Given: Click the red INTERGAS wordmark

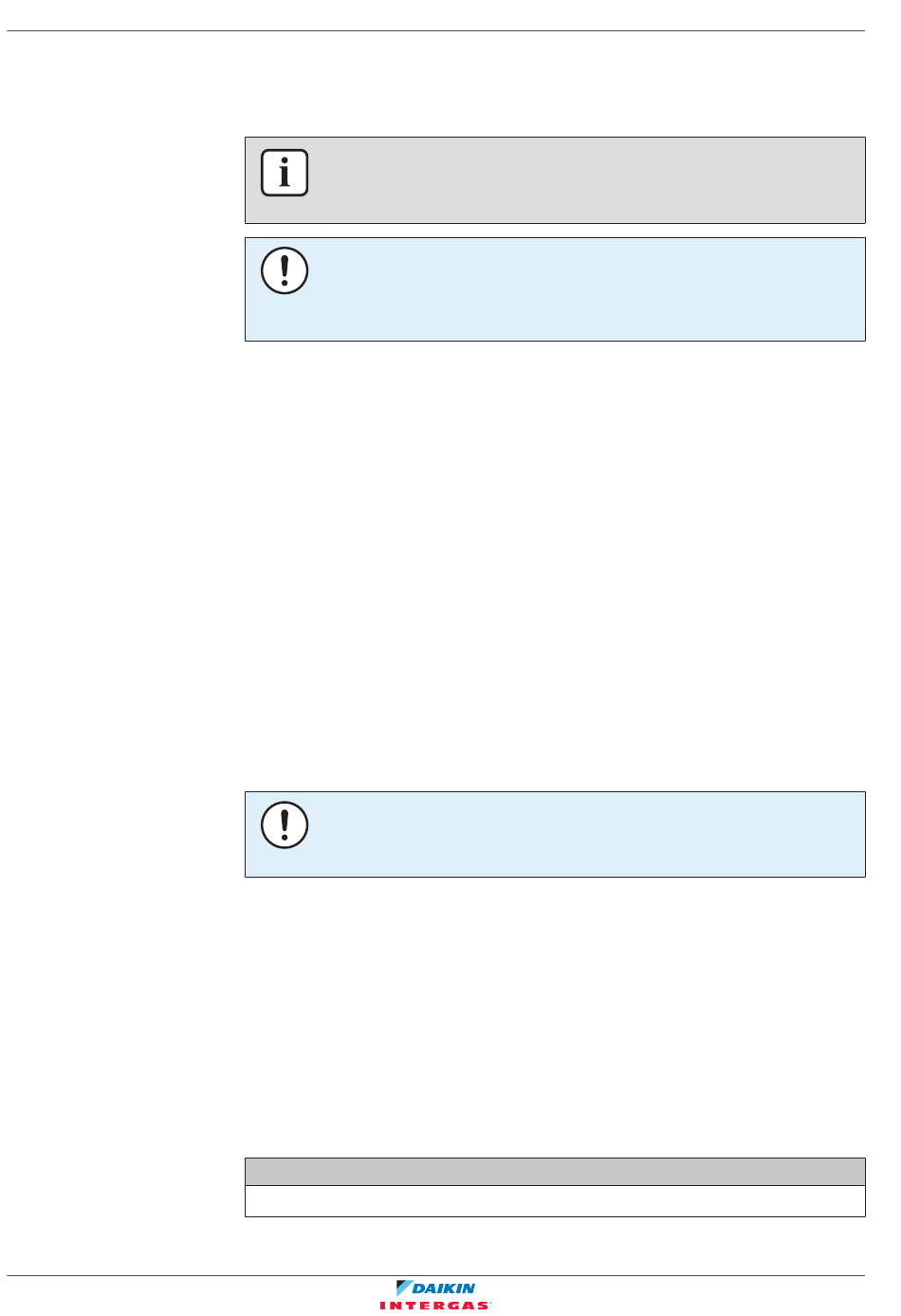Looking at the screenshot, I should point(434,1307).
